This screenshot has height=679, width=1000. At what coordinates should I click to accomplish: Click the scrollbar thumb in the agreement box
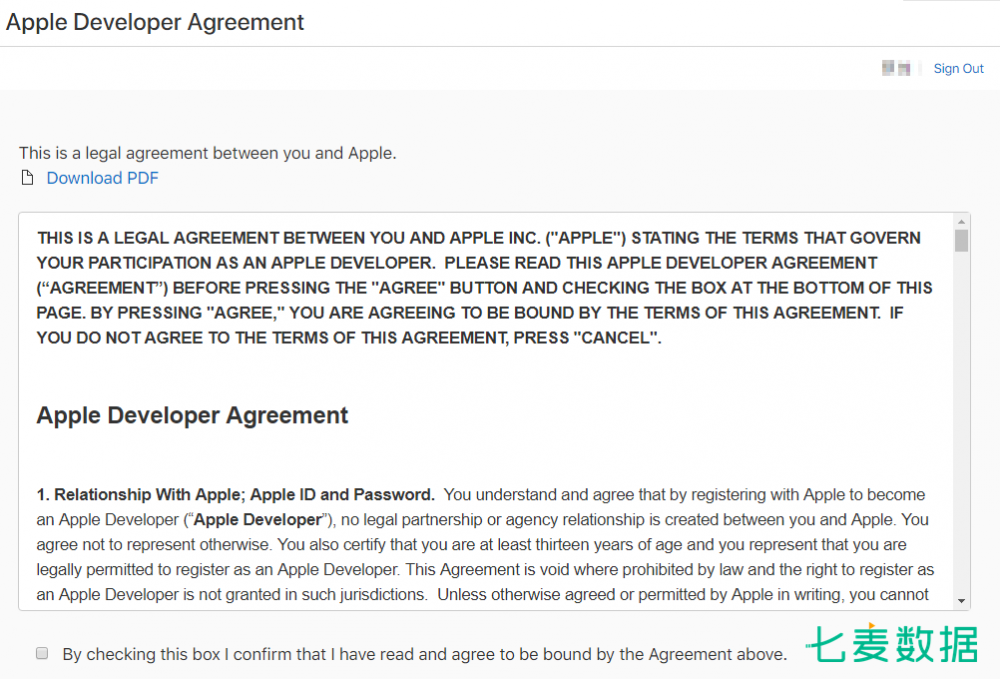pos(961,241)
